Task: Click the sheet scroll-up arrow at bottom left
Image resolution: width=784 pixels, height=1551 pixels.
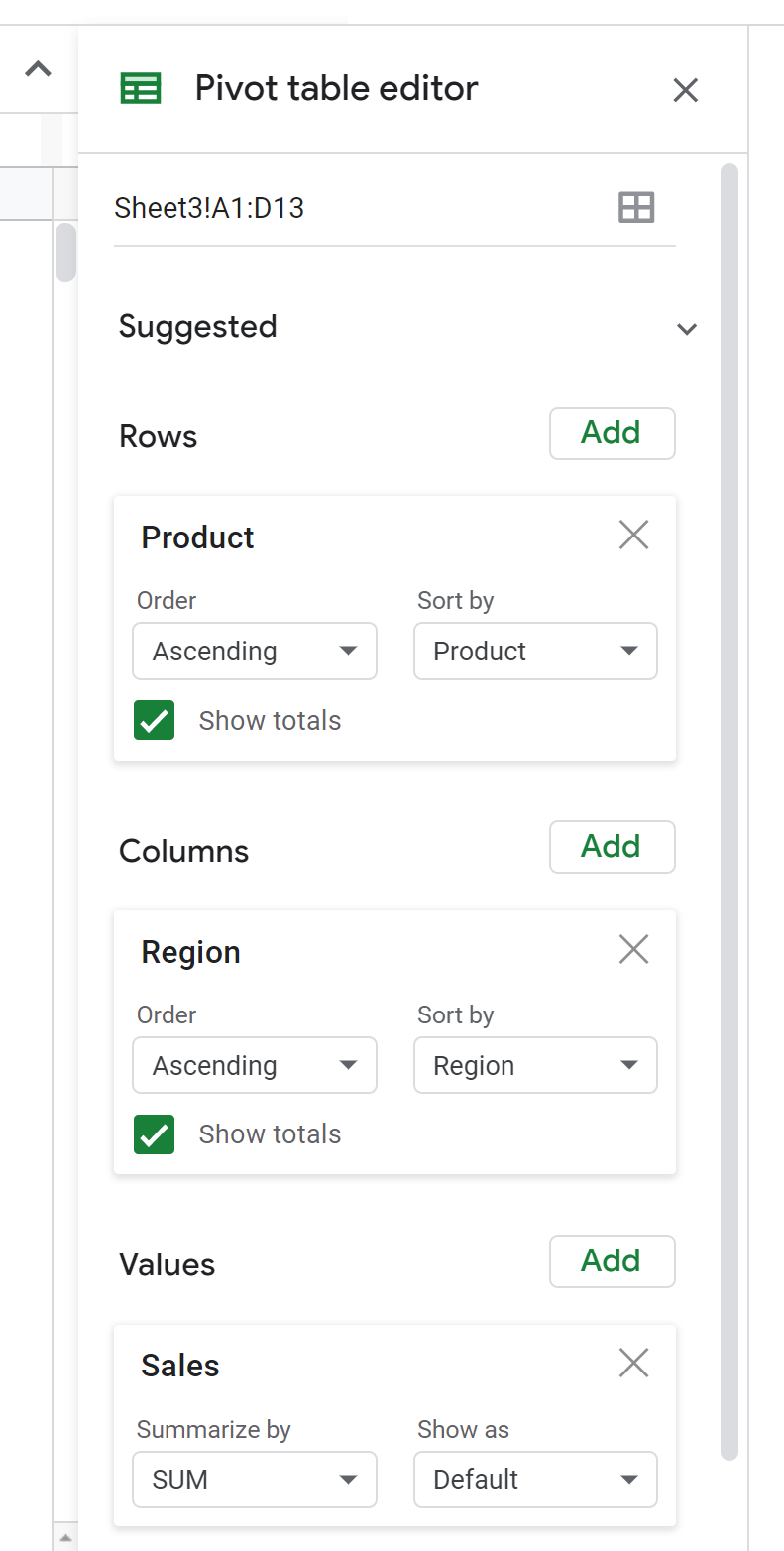Action: pos(64,1536)
